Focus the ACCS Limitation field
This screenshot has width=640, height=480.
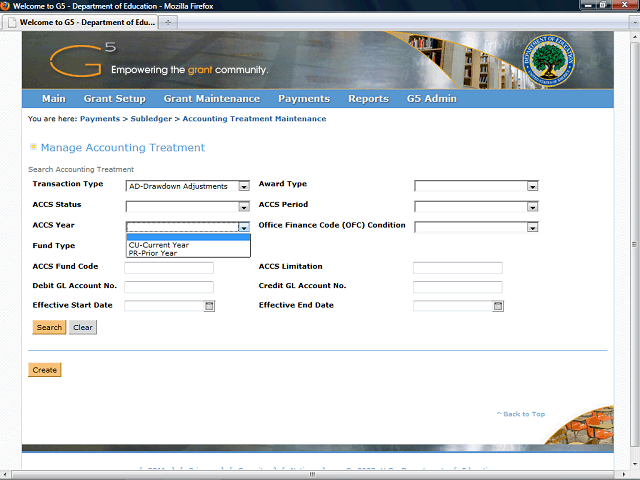(458, 268)
